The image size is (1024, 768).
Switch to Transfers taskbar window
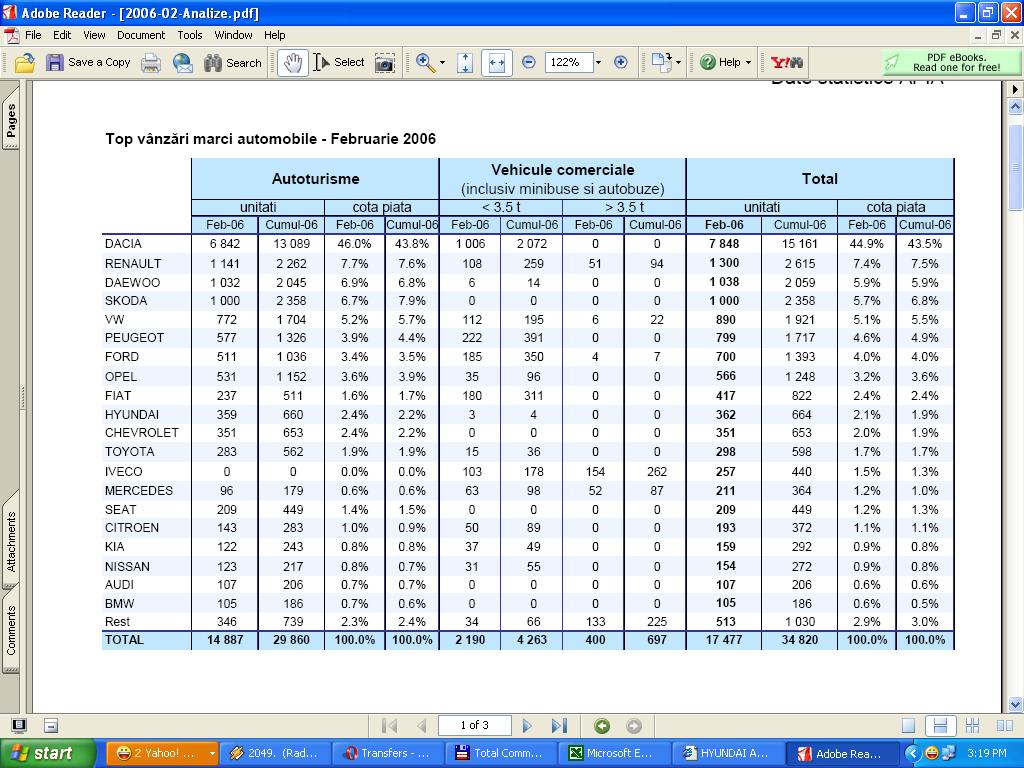[387, 753]
